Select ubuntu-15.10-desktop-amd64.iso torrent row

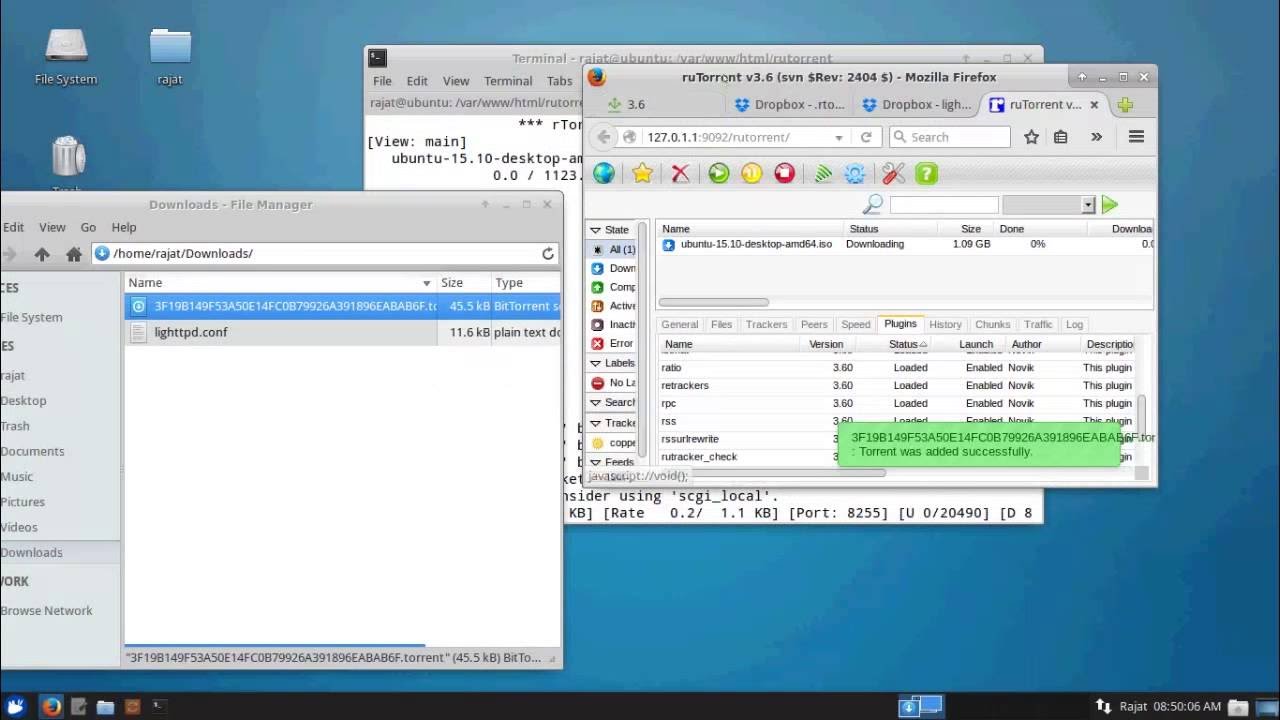click(906, 244)
